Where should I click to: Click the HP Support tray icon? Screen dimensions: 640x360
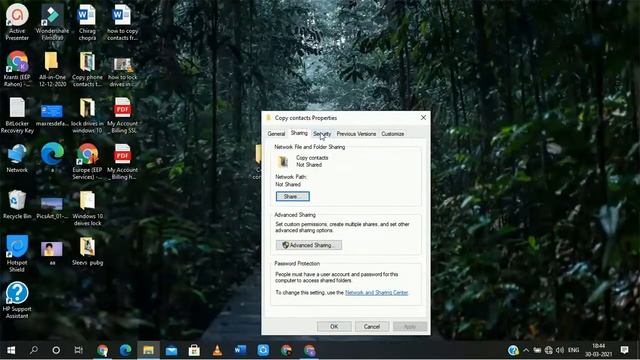pyautogui.click(x=513, y=350)
